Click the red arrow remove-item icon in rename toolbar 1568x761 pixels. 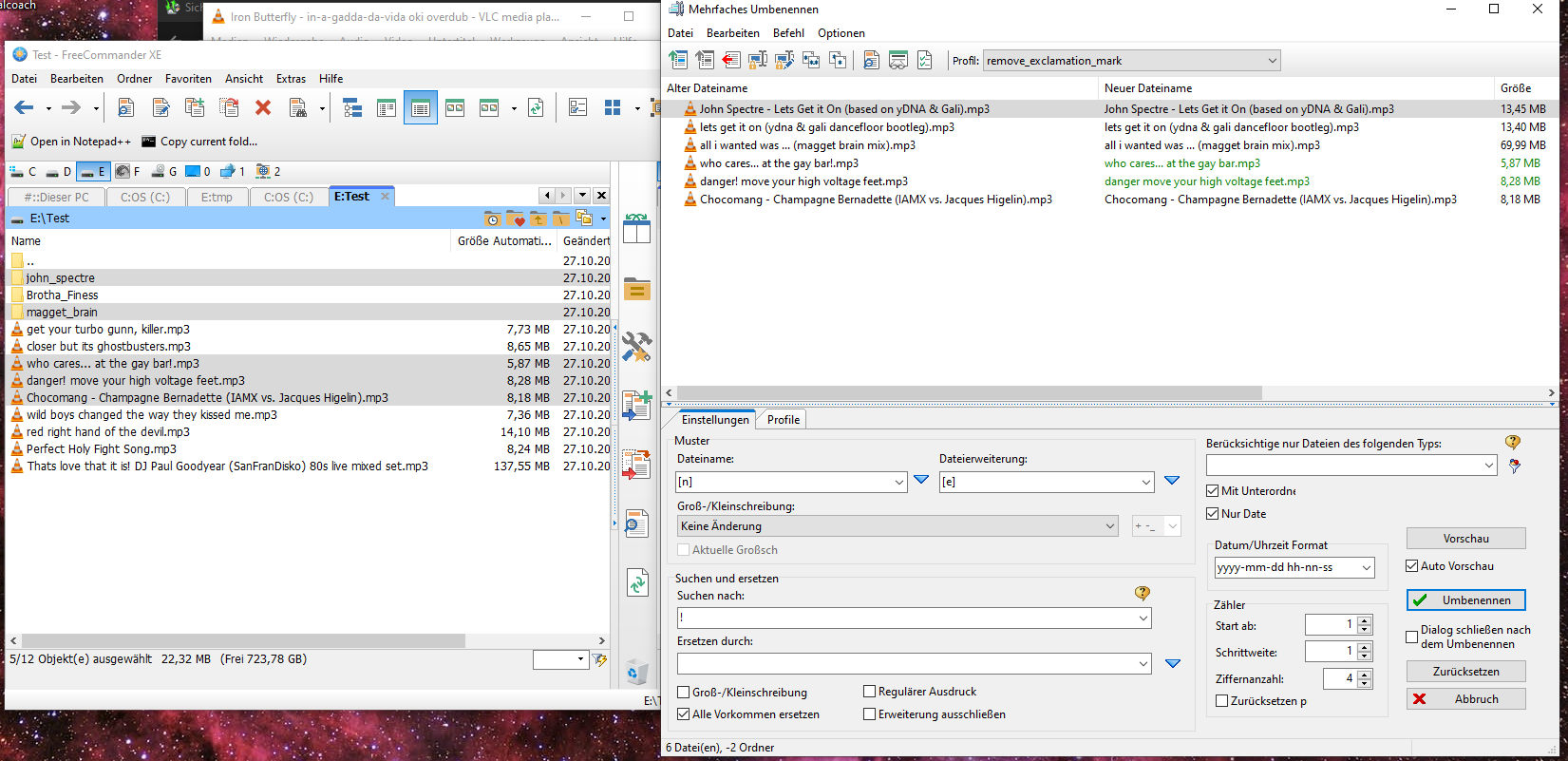(x=731, y=60)
